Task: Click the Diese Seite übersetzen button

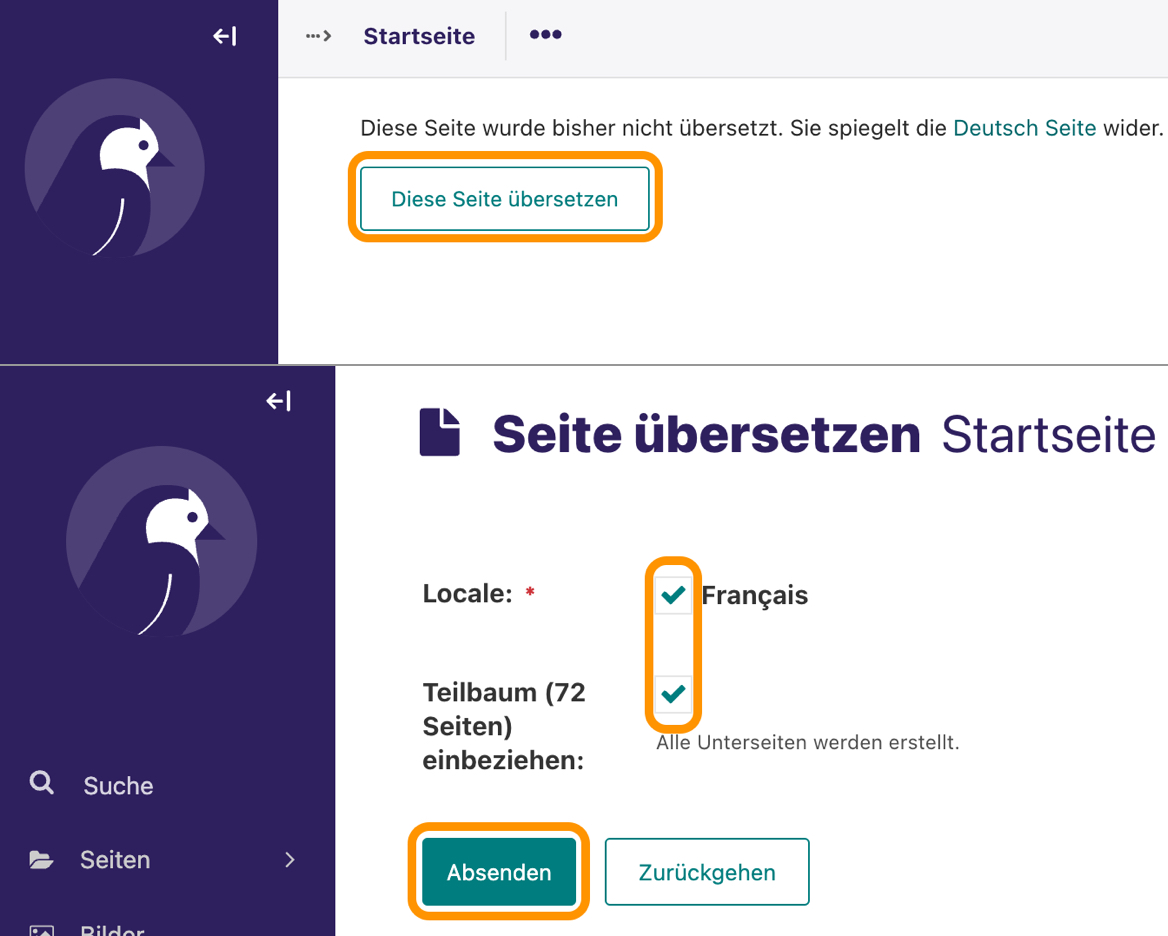Action: pyautogui.click(x=505, y=199)
